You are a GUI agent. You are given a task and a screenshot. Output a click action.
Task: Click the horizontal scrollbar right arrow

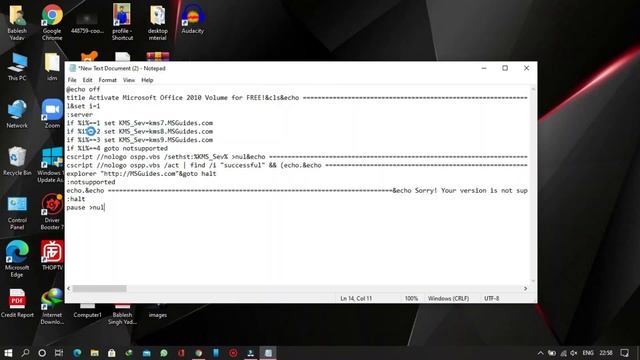(x=525, y=289)
